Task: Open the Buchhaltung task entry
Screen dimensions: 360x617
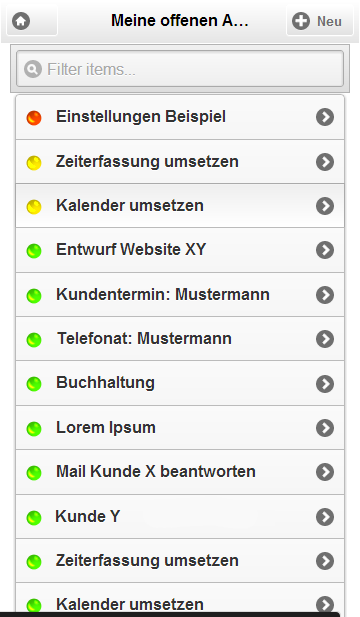Action: (180, 383)
